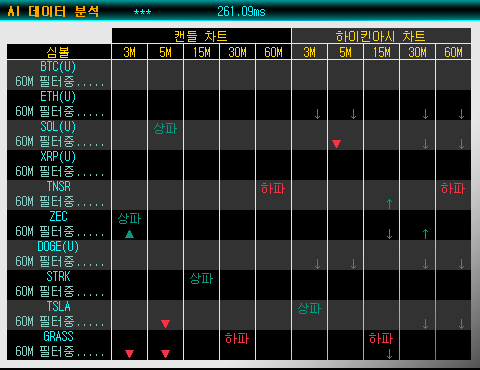Click 상파 in STRK candle 15M cell

201,278
